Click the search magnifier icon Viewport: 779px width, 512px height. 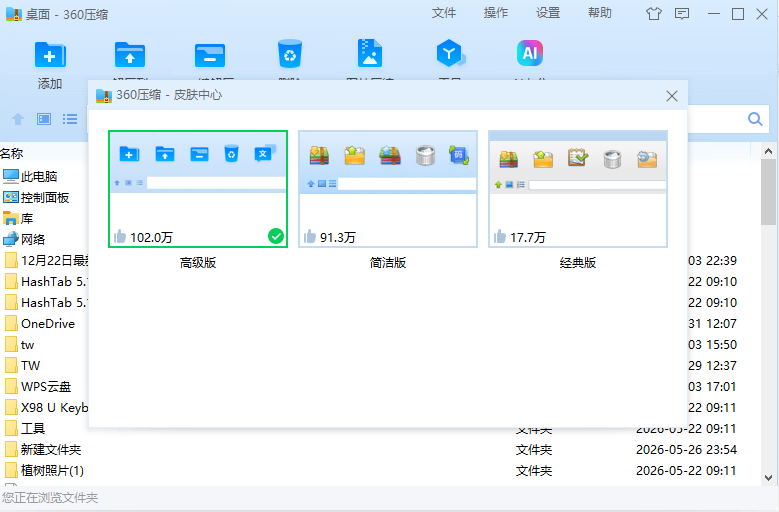(x=755, y=119)
